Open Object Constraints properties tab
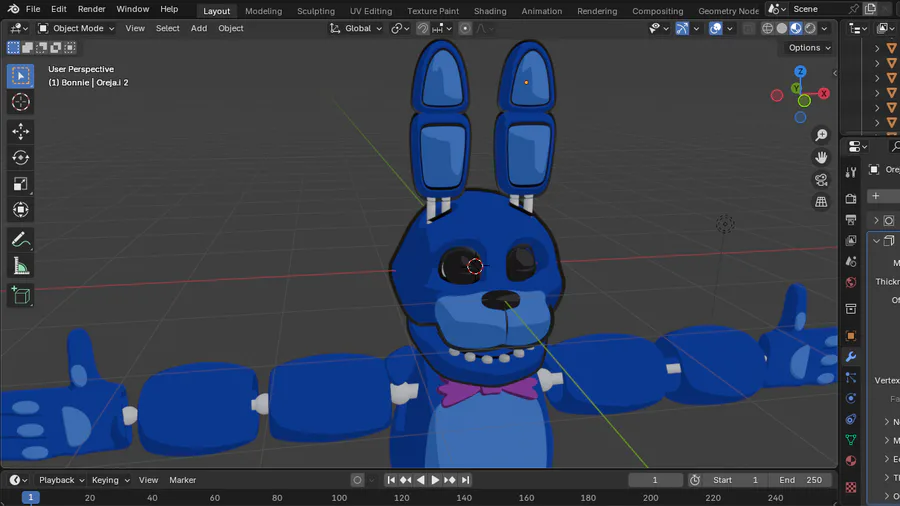 coord(851,419)
